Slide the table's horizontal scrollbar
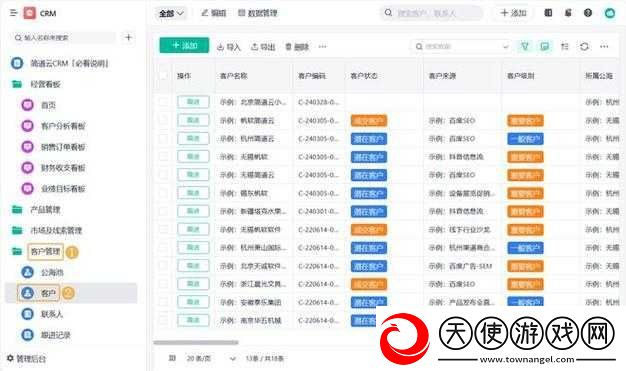 coord(196,342)
